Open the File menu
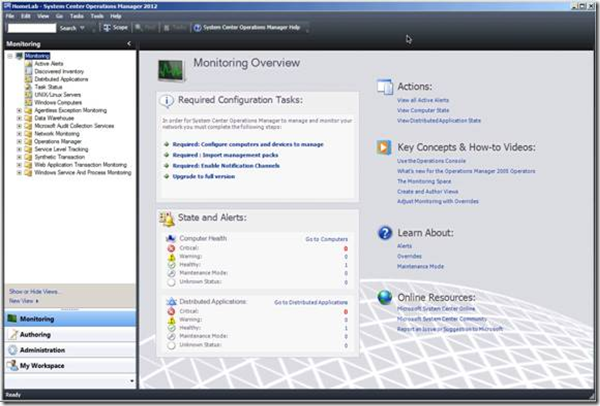 [x=10, y=16]
